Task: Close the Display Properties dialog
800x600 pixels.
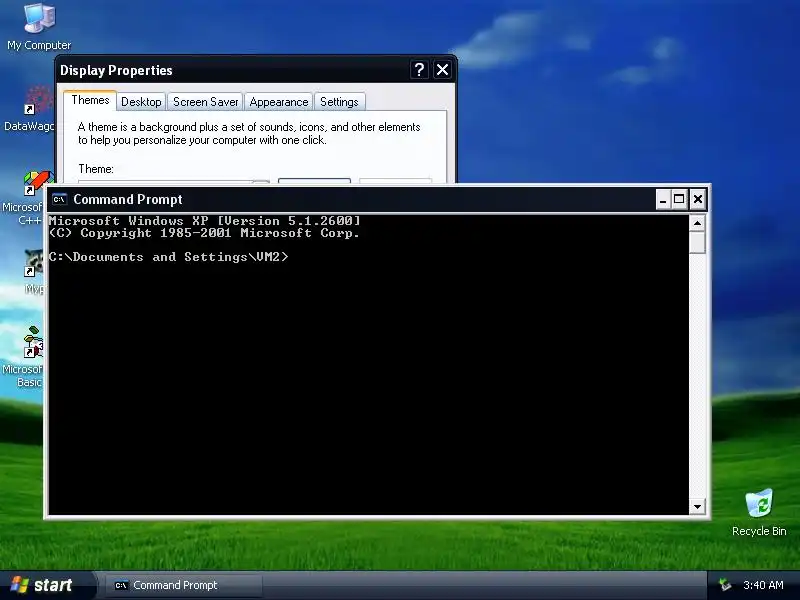Action: (x=442, y=69)
